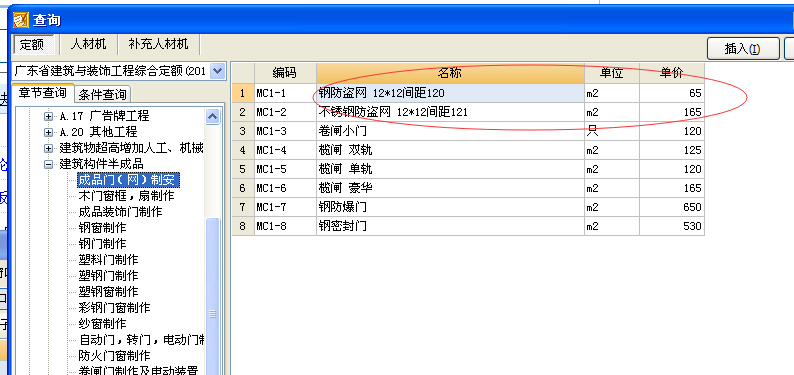Open the 补充人材机 tab

(158, 44)
